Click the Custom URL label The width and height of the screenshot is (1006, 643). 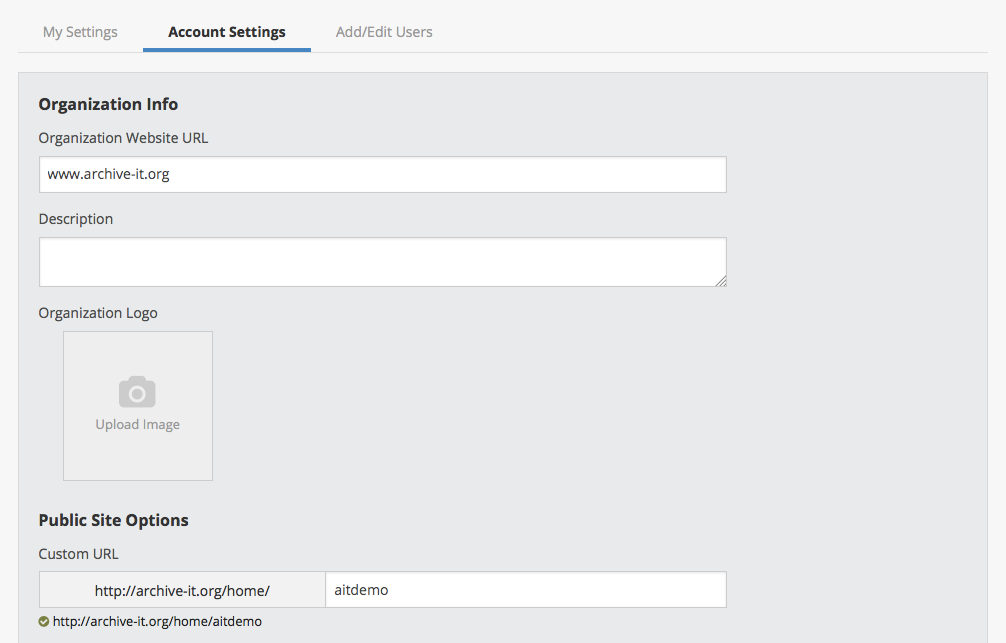click(78, 554)
